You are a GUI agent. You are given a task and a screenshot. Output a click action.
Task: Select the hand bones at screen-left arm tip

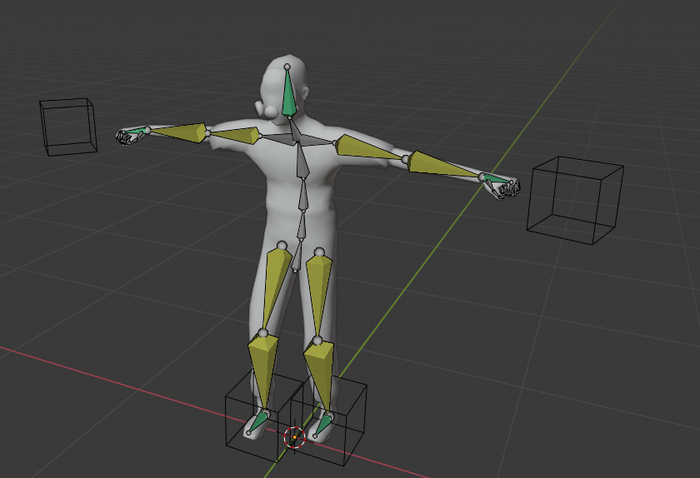pyautogui.click(x=127, y=137)
